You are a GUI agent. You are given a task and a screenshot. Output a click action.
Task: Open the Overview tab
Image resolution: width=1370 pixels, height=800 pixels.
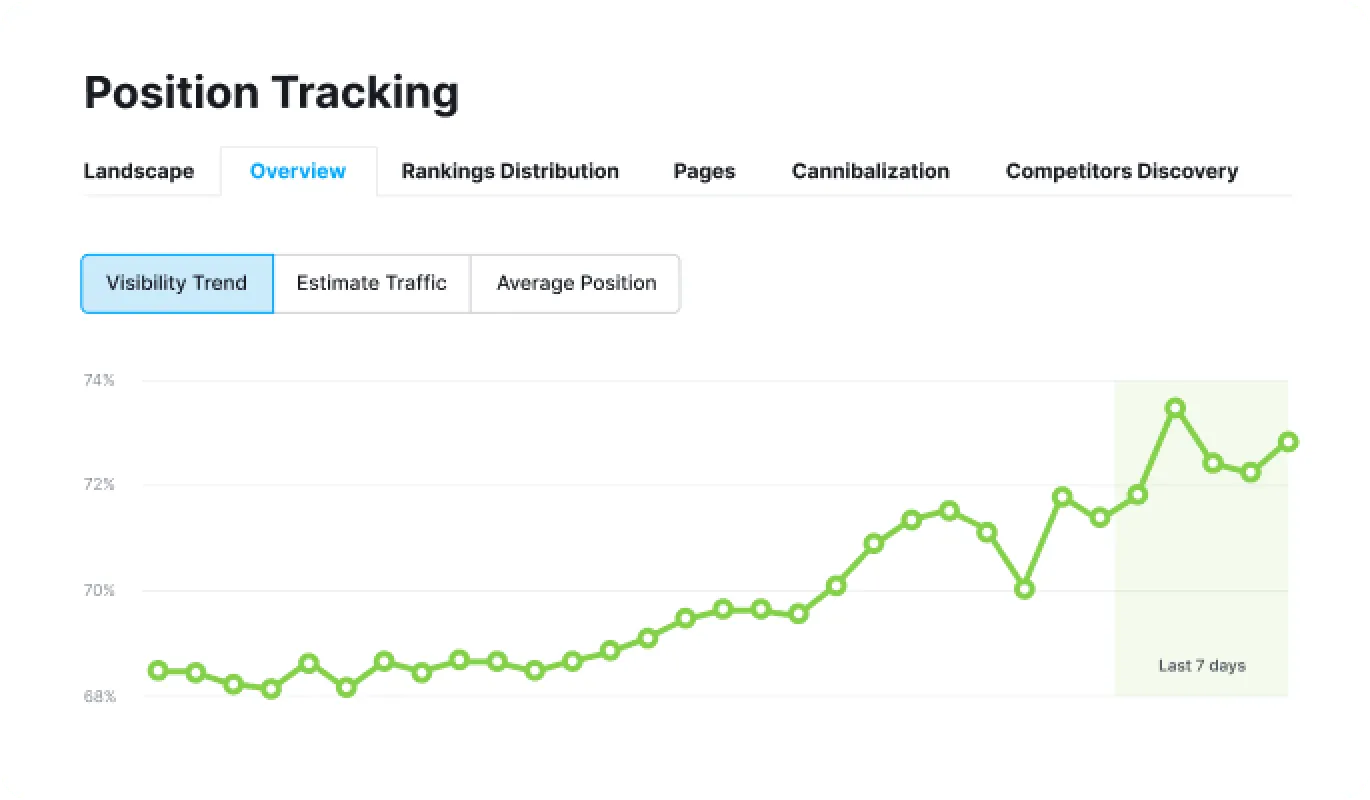(x=298, y=171)
